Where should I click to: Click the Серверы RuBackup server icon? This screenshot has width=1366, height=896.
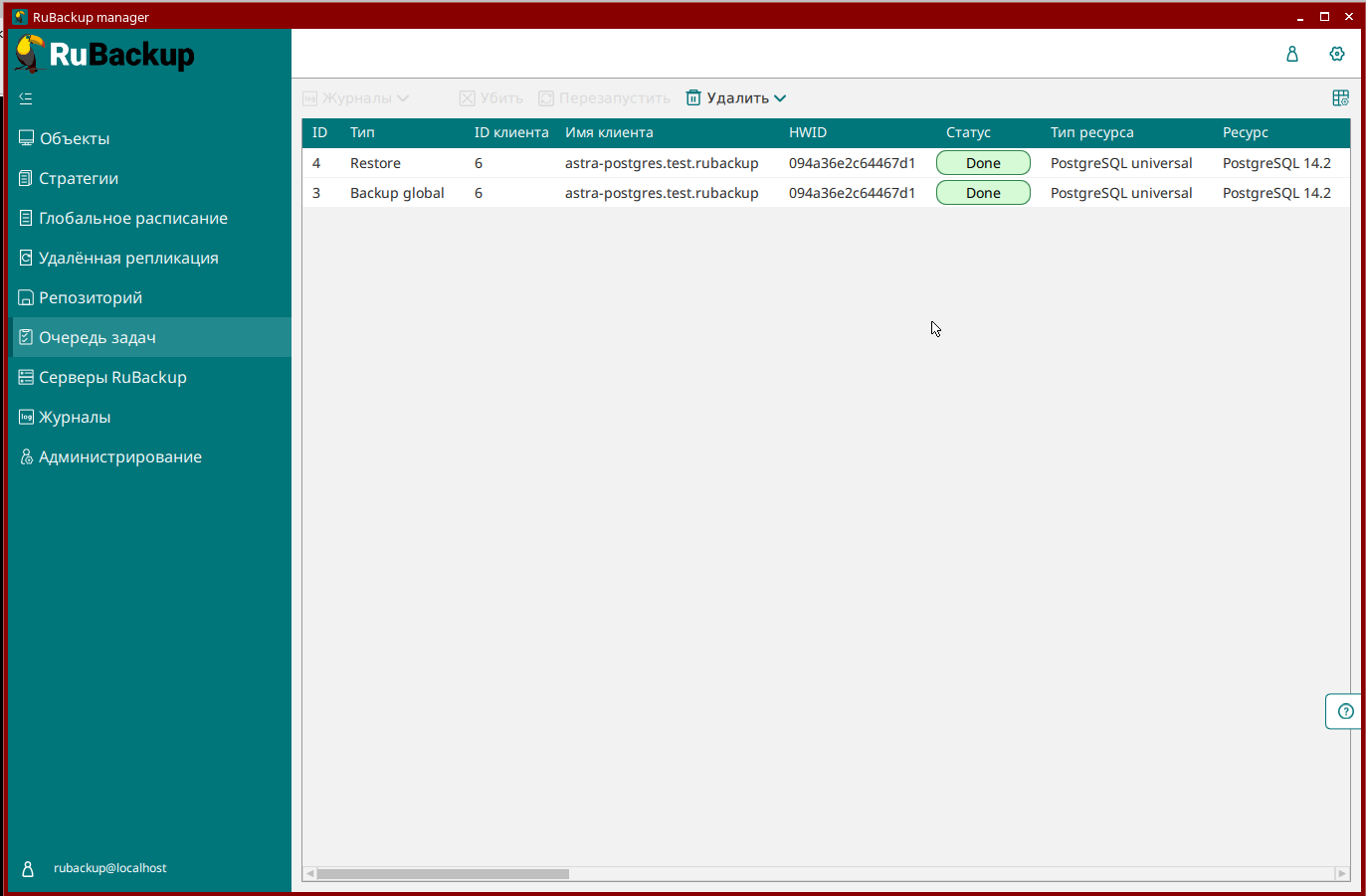click(x=27, y=377)
